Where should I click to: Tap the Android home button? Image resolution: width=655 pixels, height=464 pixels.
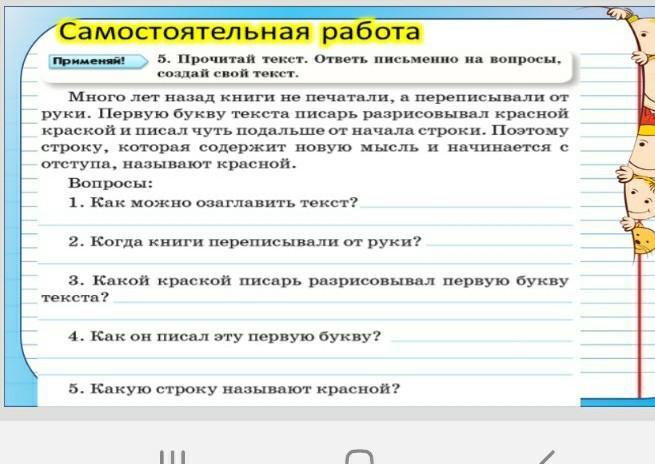pos(359,456)
